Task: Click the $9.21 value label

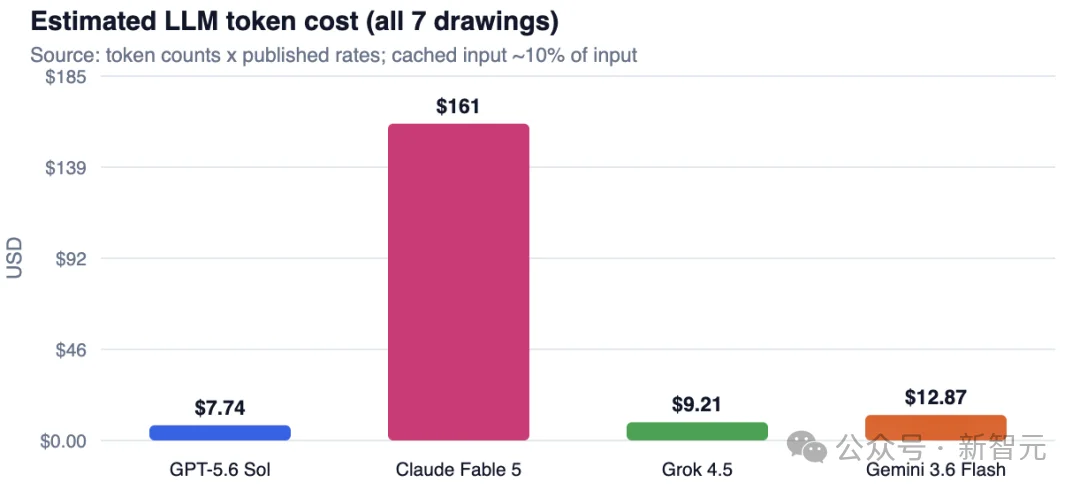Action: coord(697,405)
